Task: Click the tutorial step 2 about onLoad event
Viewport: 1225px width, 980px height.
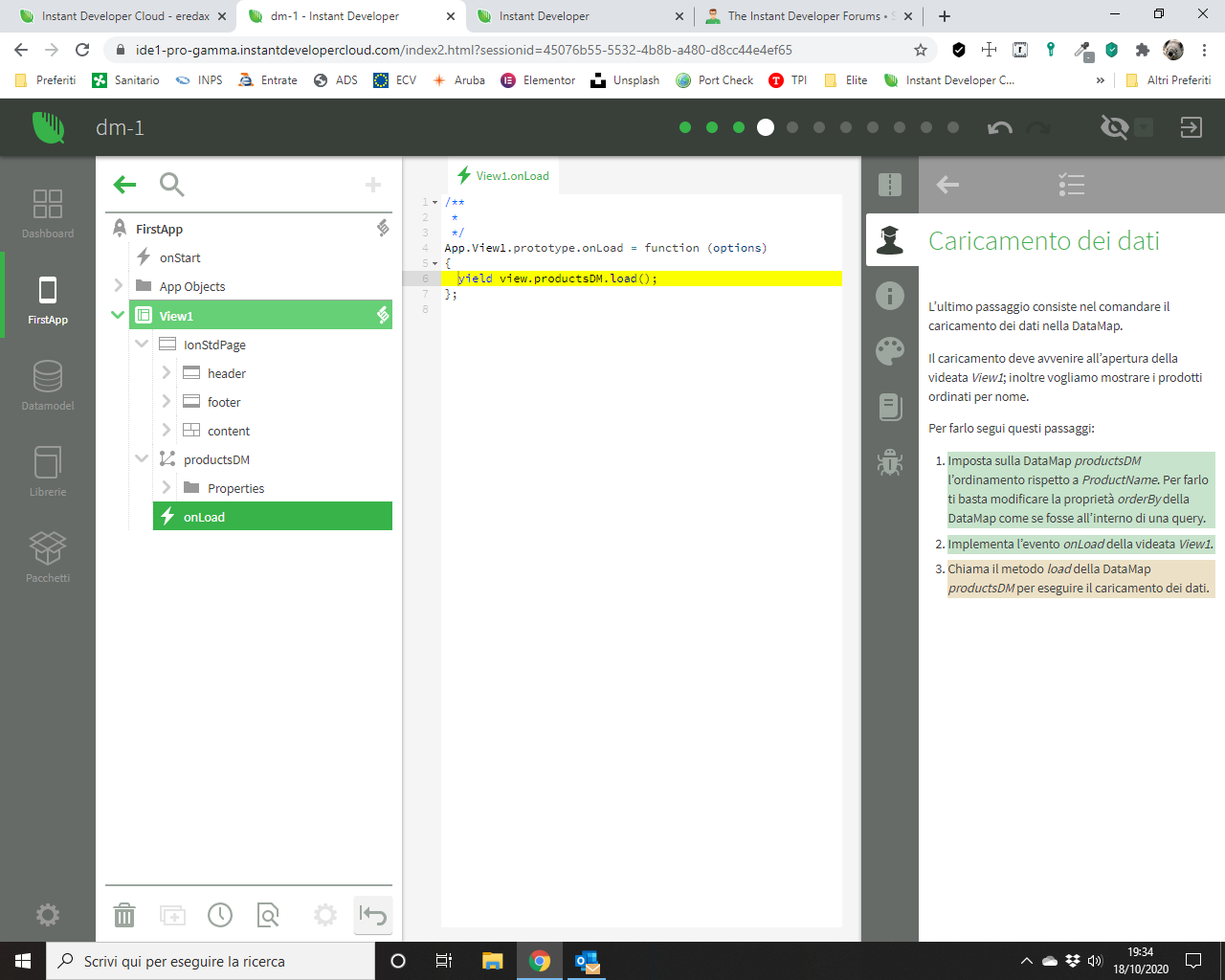Action: click(x=1080, y=544)
